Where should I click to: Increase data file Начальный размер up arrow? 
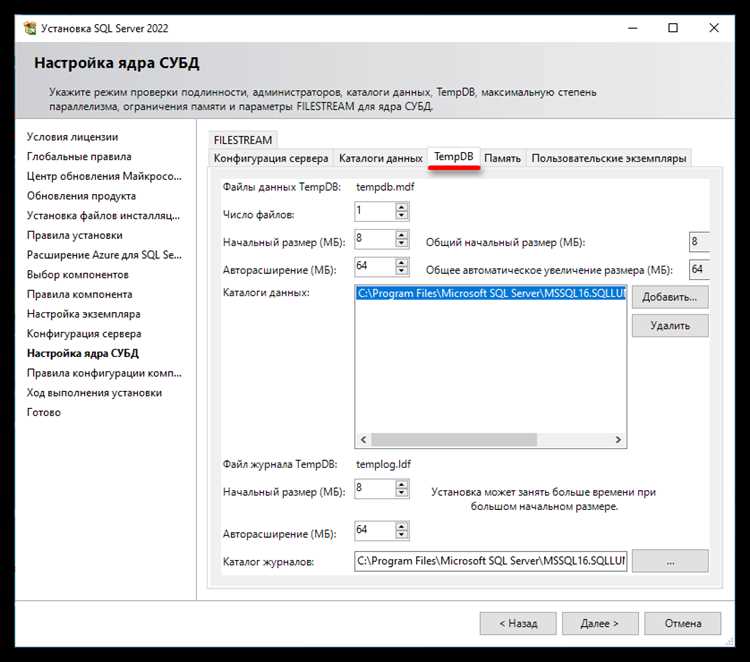[x=402, y=234]
